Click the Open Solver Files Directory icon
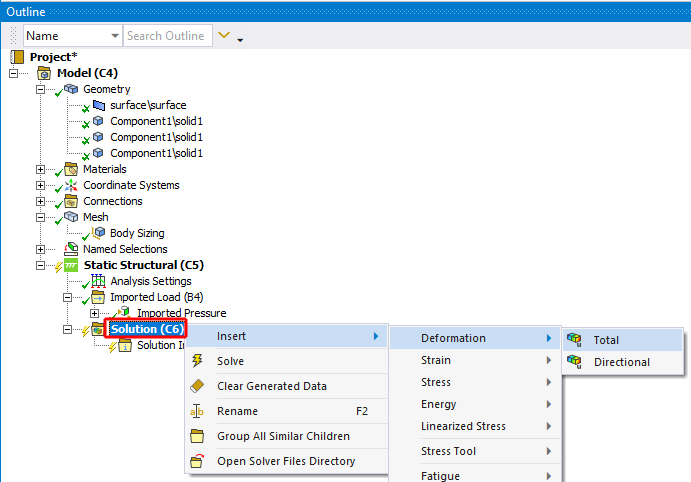 click(x=197, y=461)
